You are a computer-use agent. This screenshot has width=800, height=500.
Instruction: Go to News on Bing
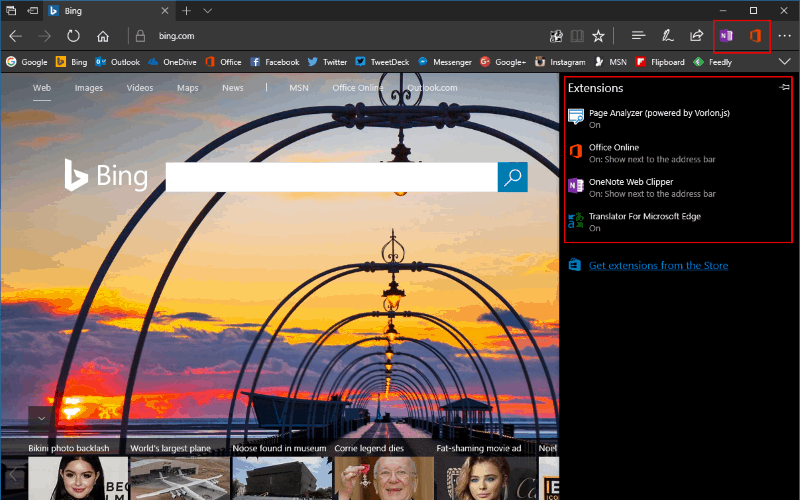(x=233, y=88)
